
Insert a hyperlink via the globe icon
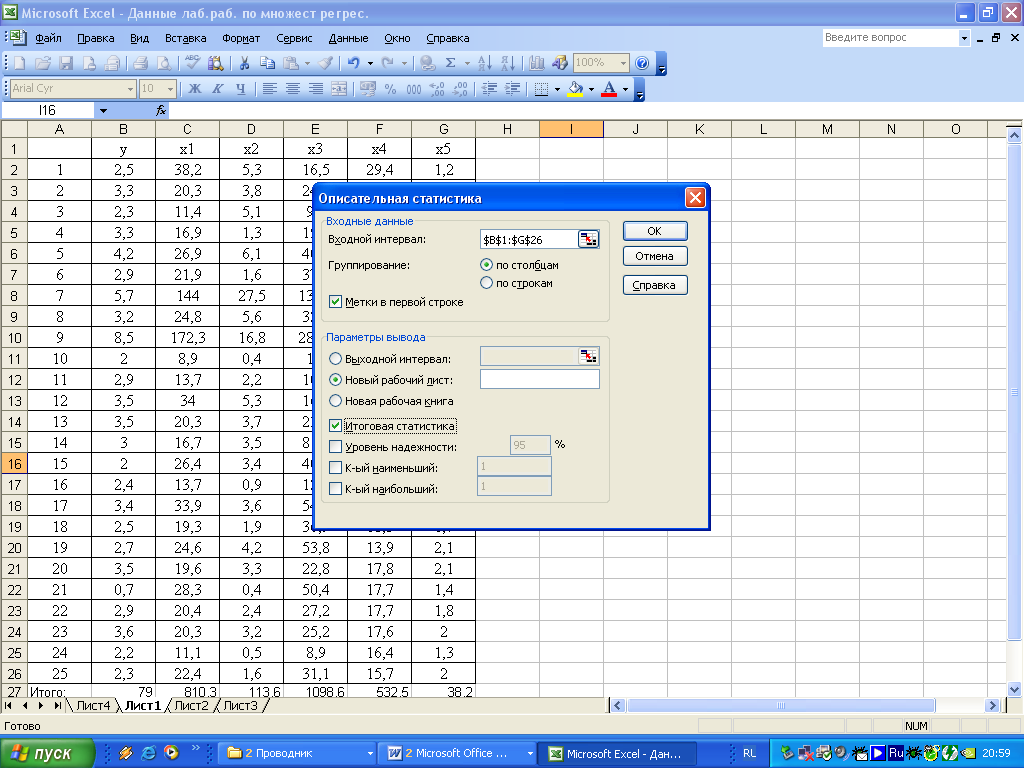(x=428, y=63)
